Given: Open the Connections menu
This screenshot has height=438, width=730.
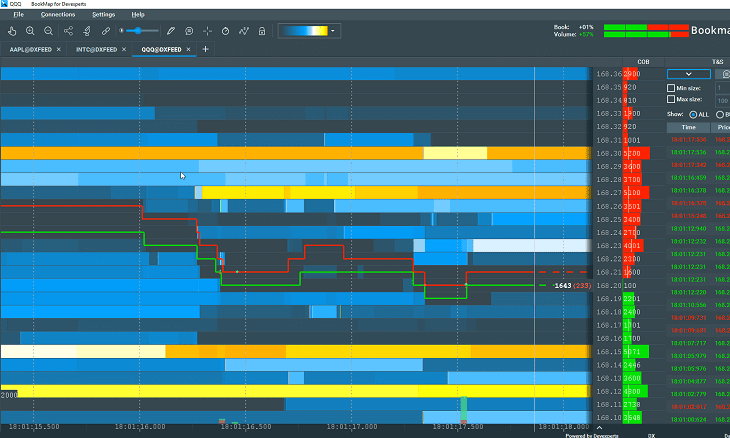Looking at the screenshot, I should click(58, 14).
